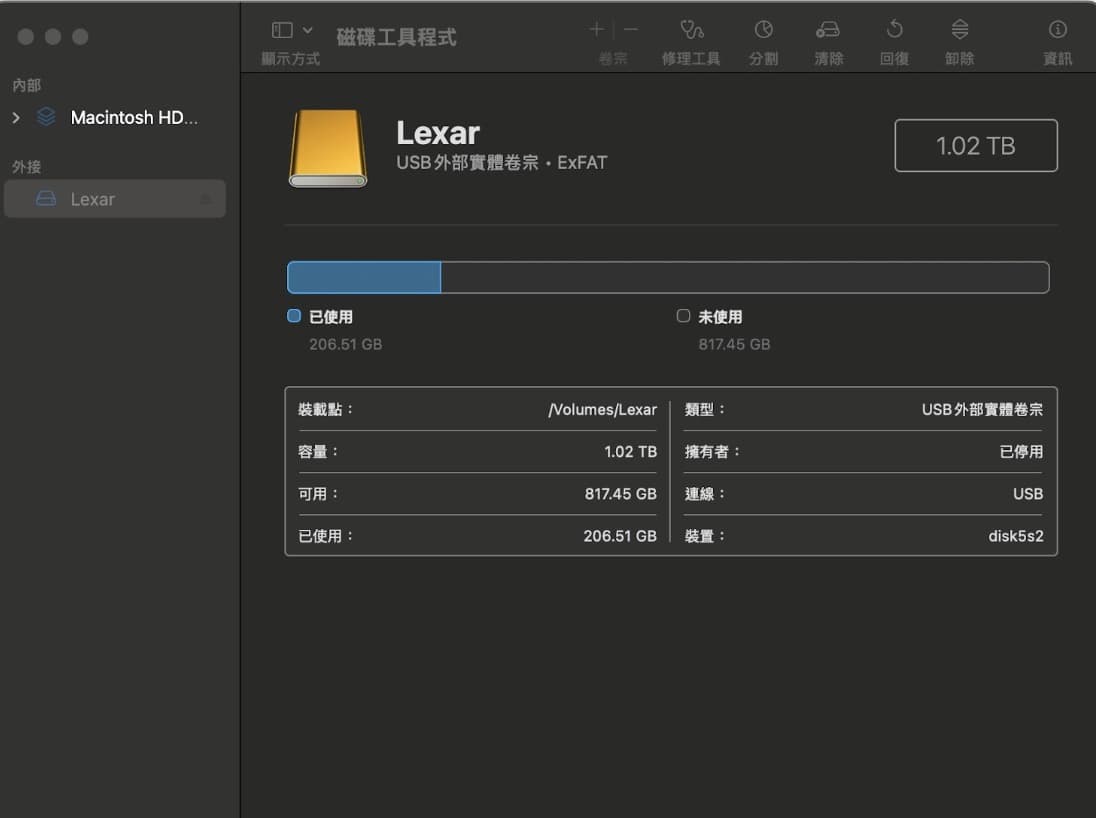Run the 修理工具 first aid icon
Image resolution: width=1096 pixels, height=818 pixels.
coord(691,29)
